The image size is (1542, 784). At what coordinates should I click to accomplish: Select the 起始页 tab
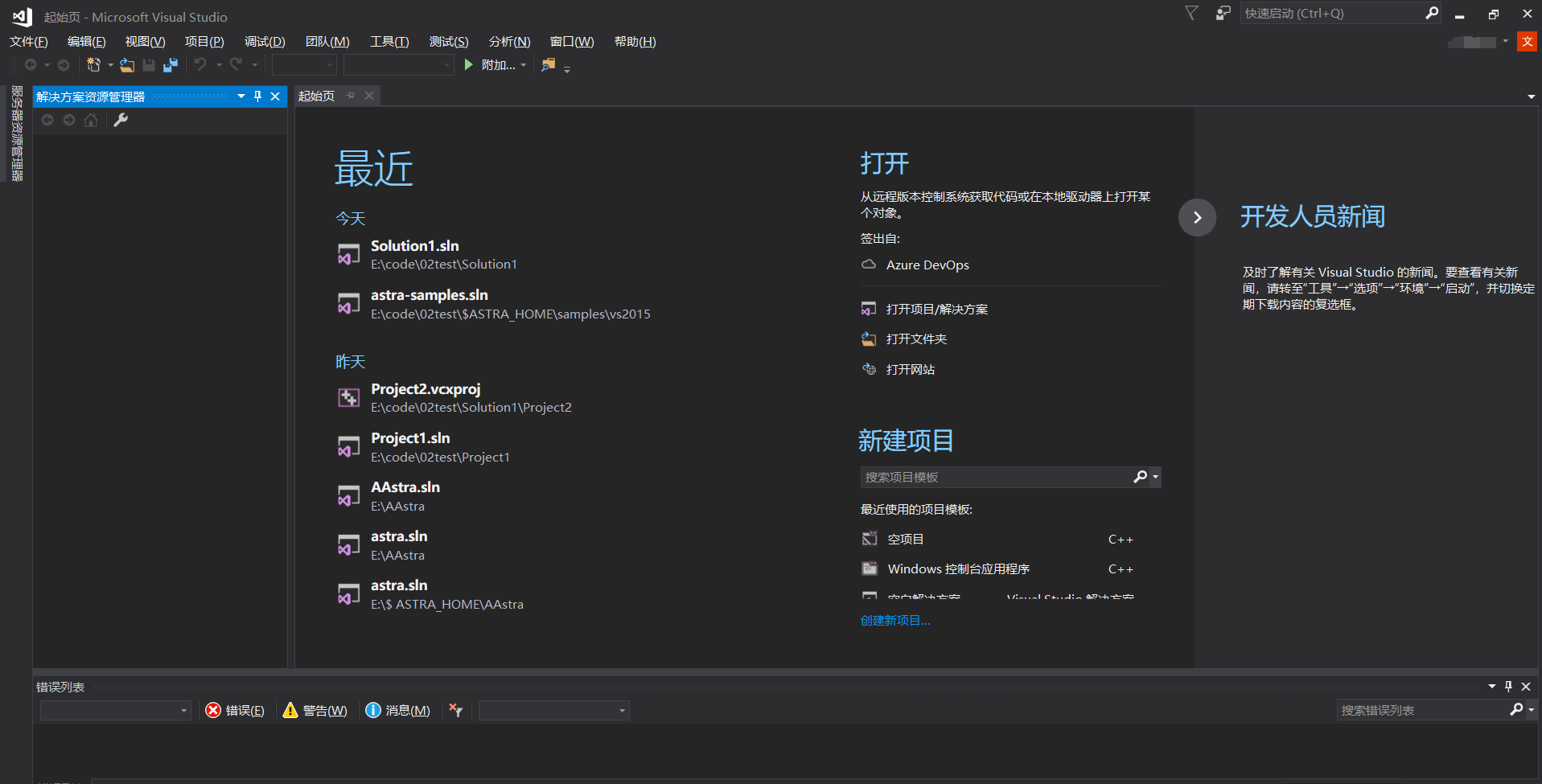[x=316, y=96]
